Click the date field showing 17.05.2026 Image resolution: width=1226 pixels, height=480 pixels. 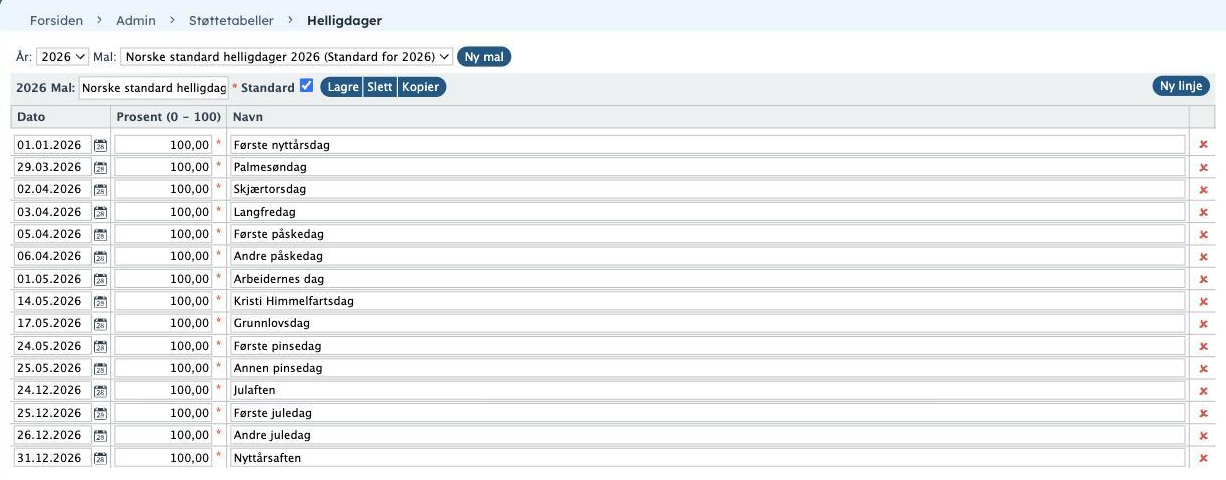click(x=53, y=324)
